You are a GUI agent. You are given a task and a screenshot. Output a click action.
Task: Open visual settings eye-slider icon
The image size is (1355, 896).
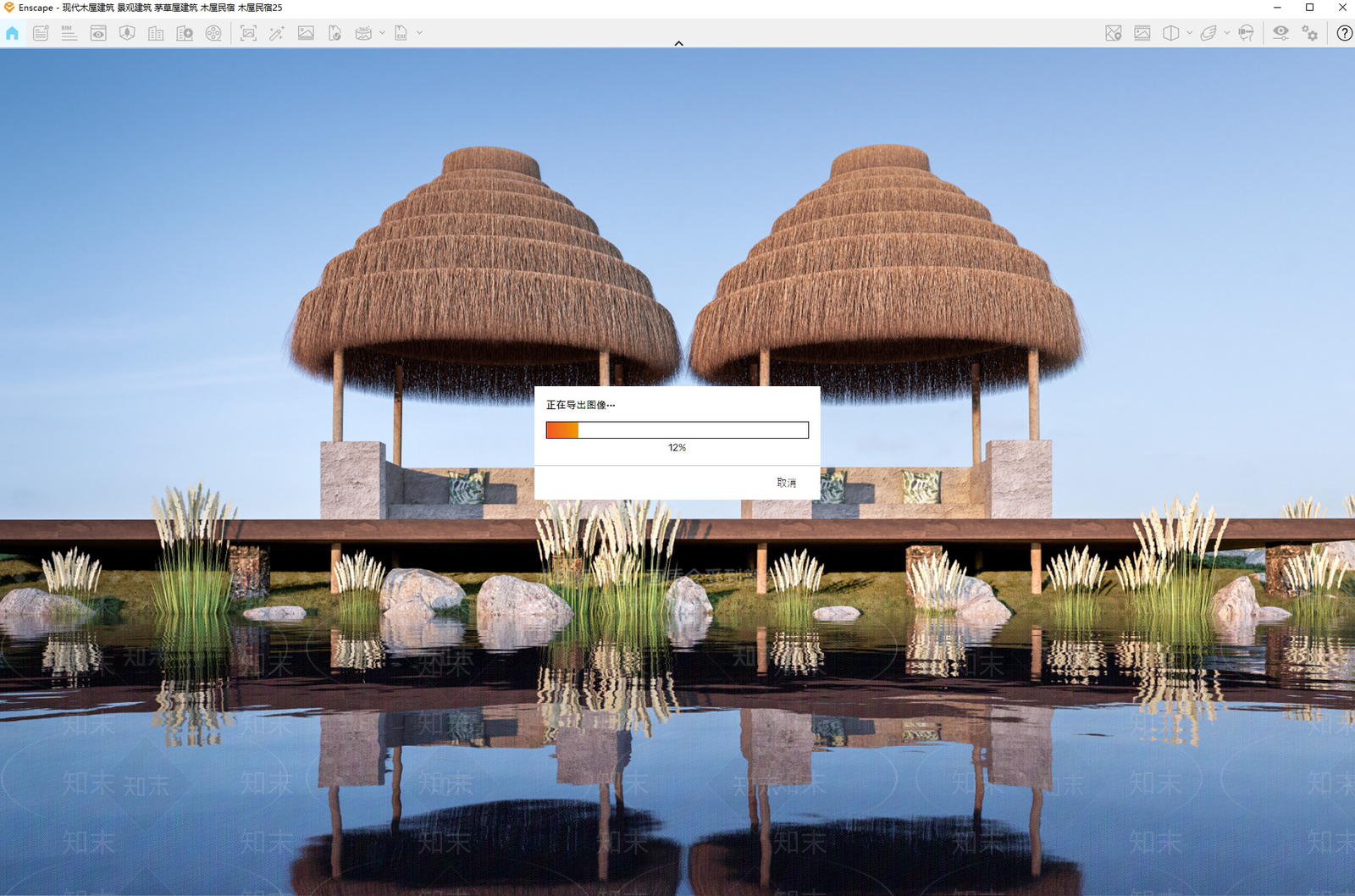[1280, 33]
